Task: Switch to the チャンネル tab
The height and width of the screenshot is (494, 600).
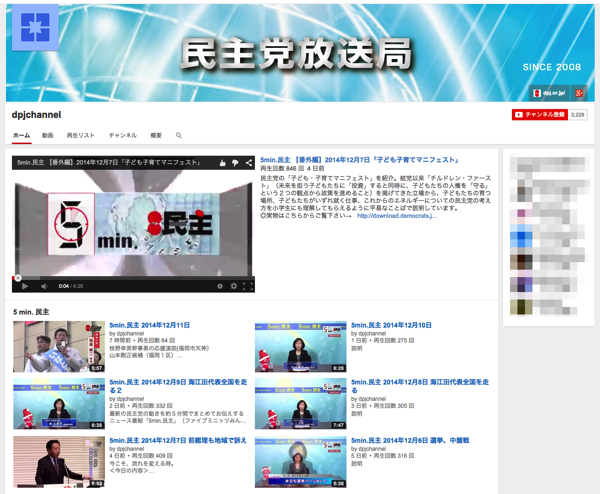Action: tap(122, 135)
